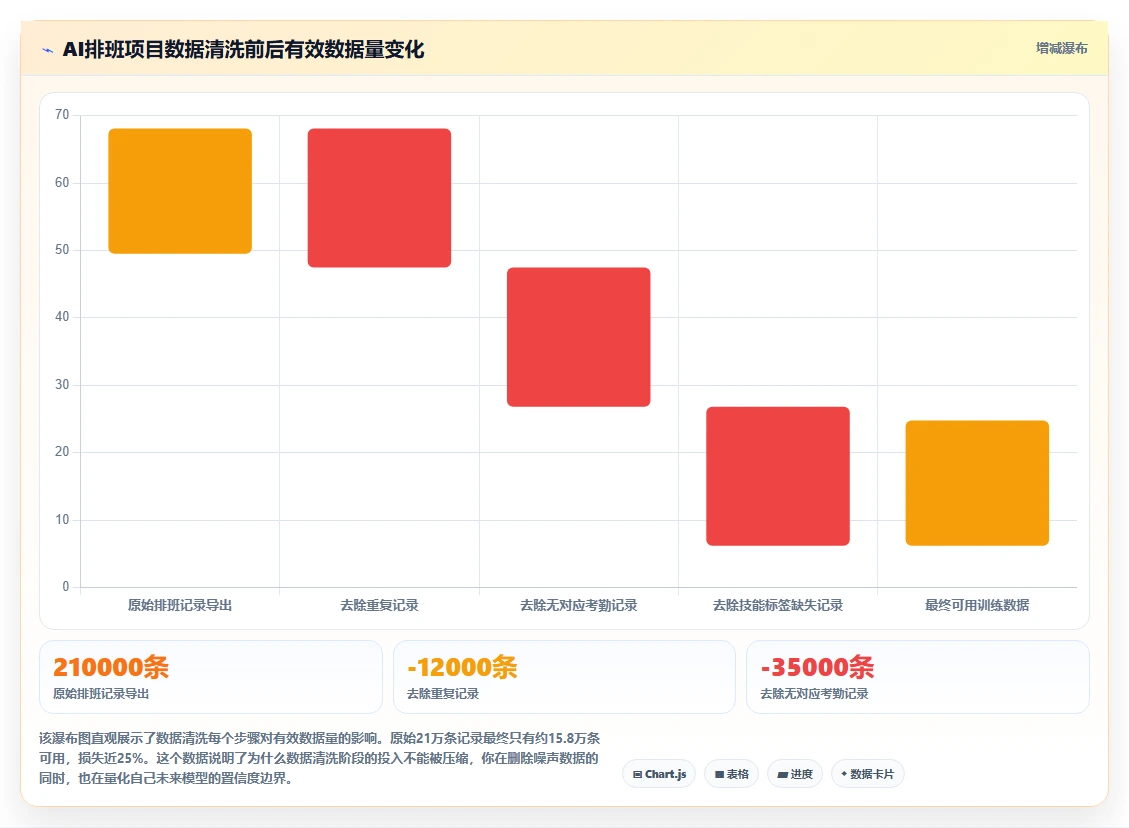
Task: Open the -35000条 data card
Action: click(918, 677)
